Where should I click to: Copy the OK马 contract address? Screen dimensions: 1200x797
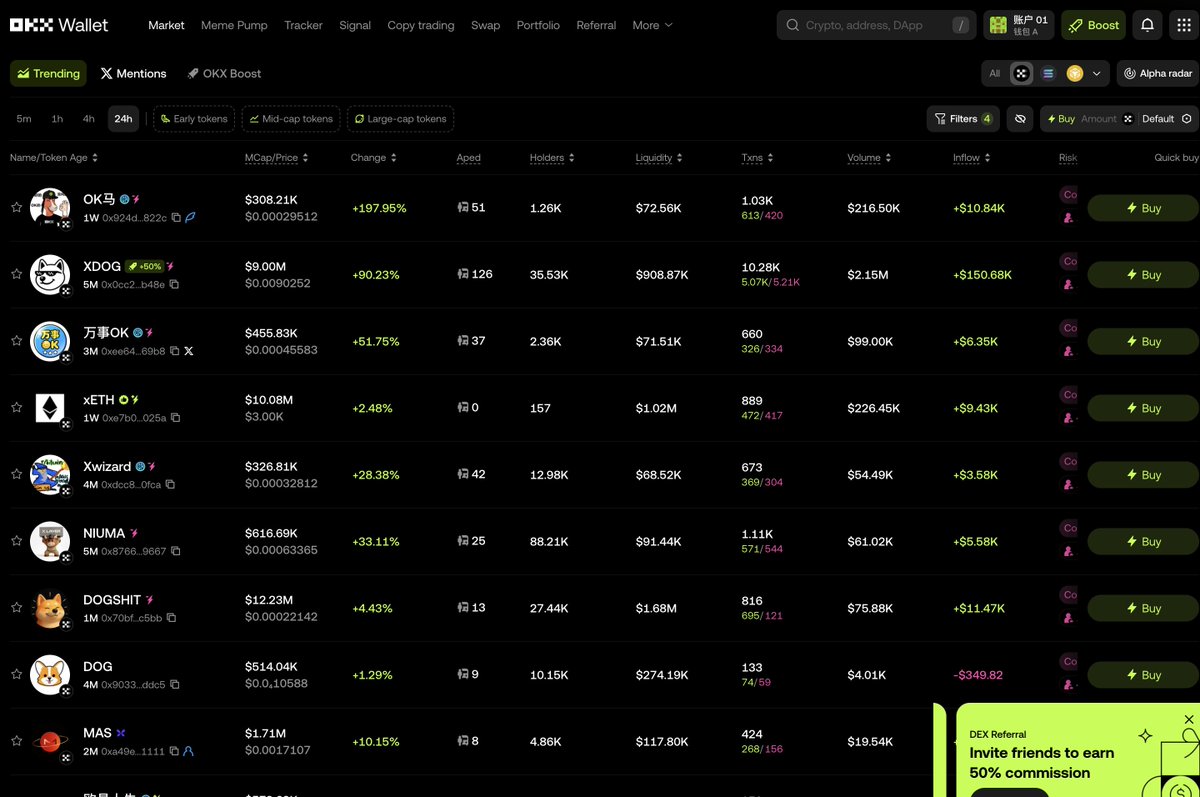tap(176, 217)
